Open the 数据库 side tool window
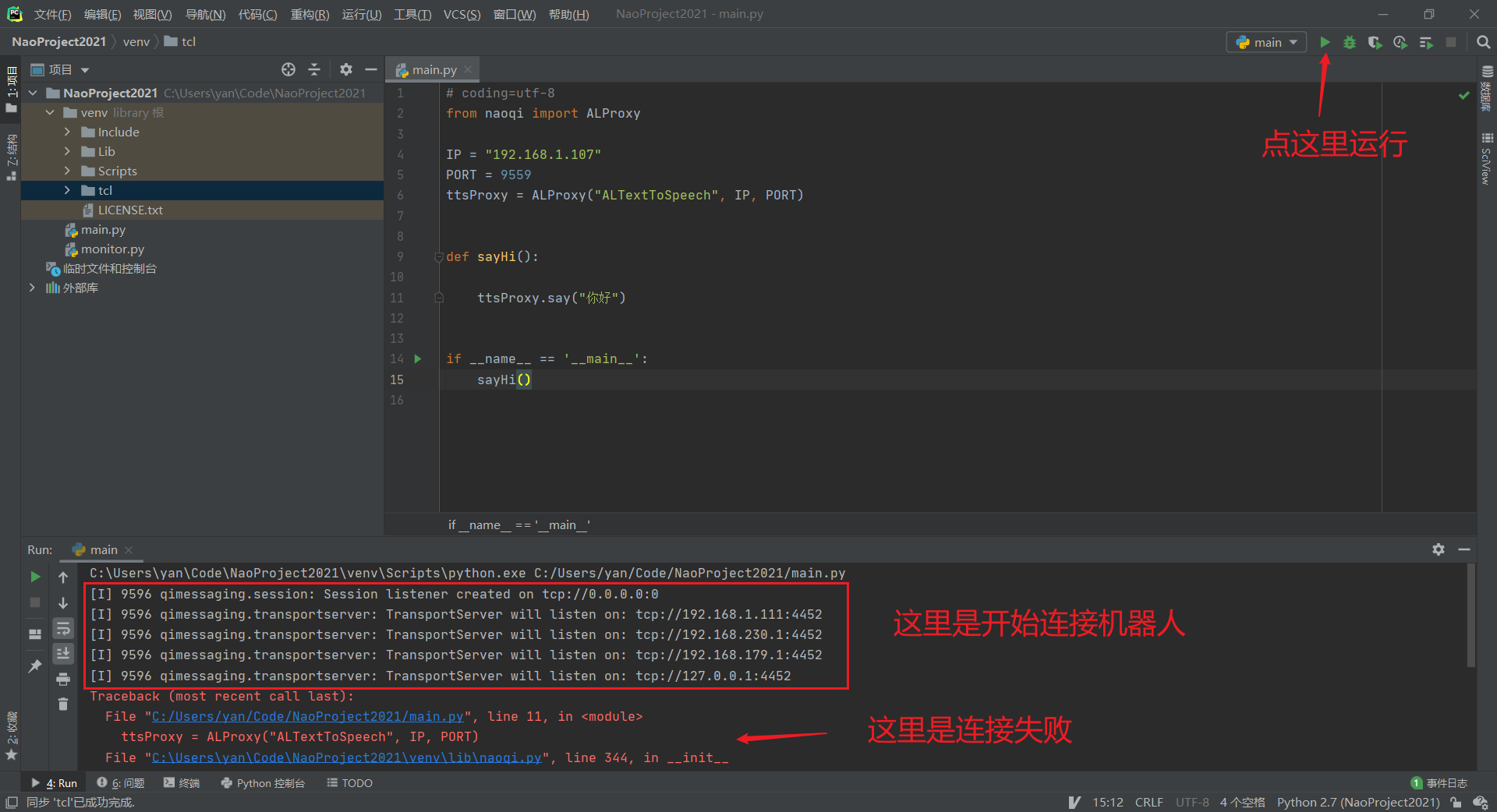Image resolution: width=1497 pixels, height=812 pixels. (1487, 88)
